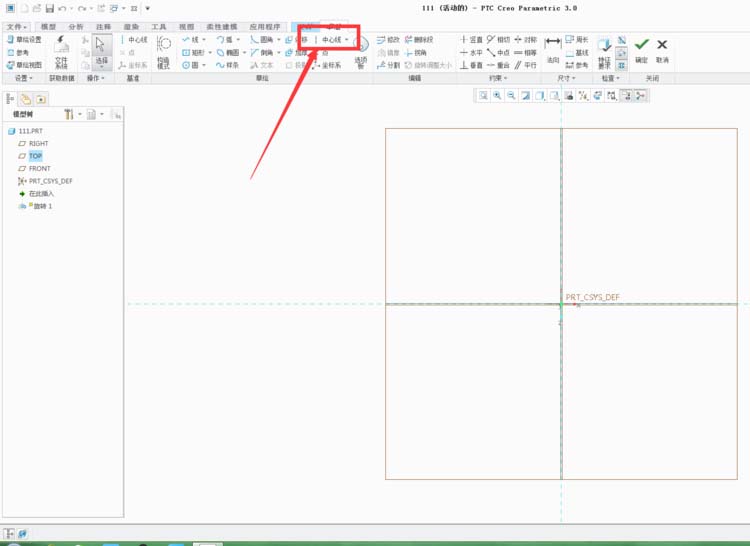Toggle 构造模式 construction mode
This screenshot has height=546, width=750.
pos(164,52)
